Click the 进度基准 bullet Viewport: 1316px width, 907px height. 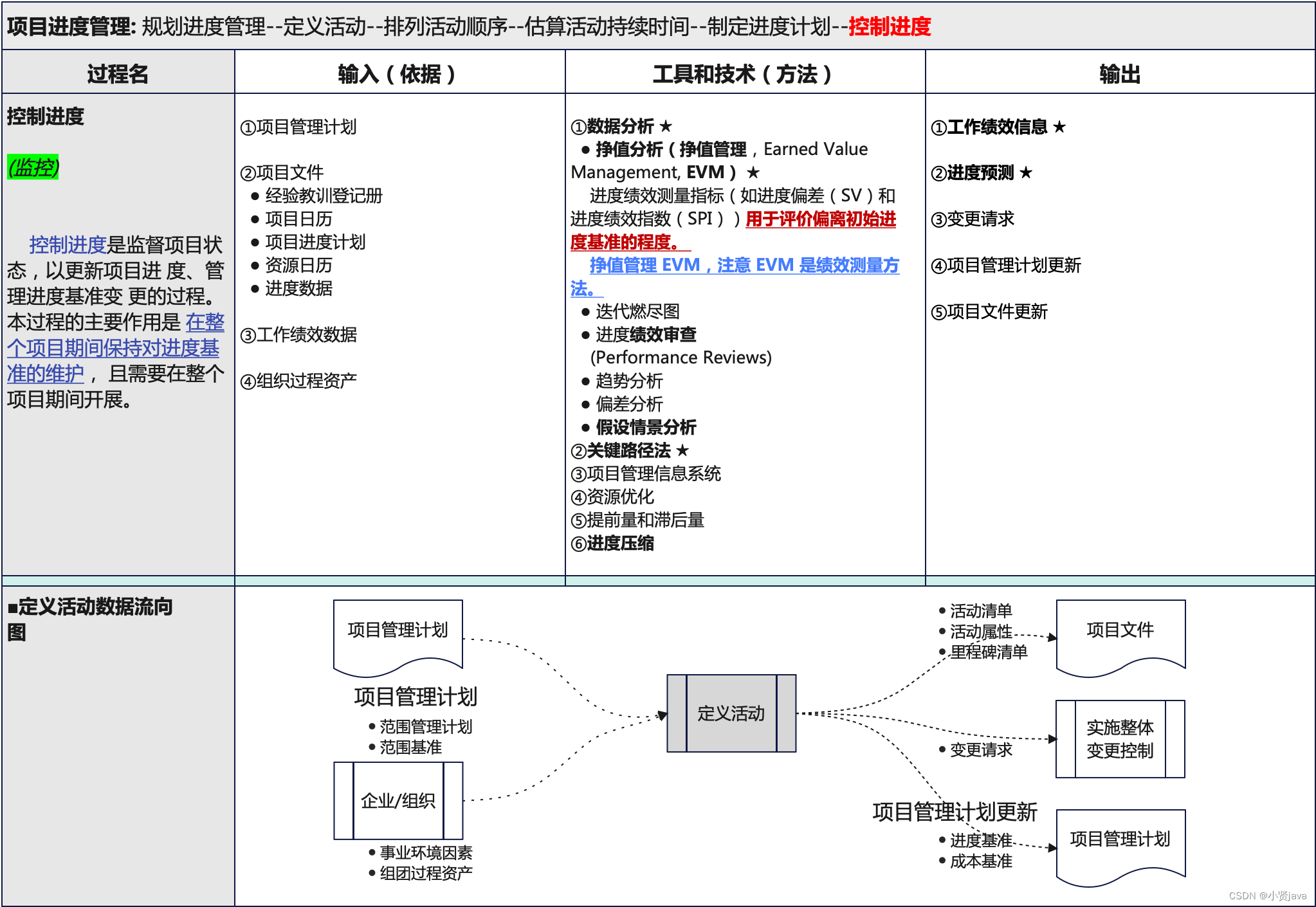[x=976, y=840]
